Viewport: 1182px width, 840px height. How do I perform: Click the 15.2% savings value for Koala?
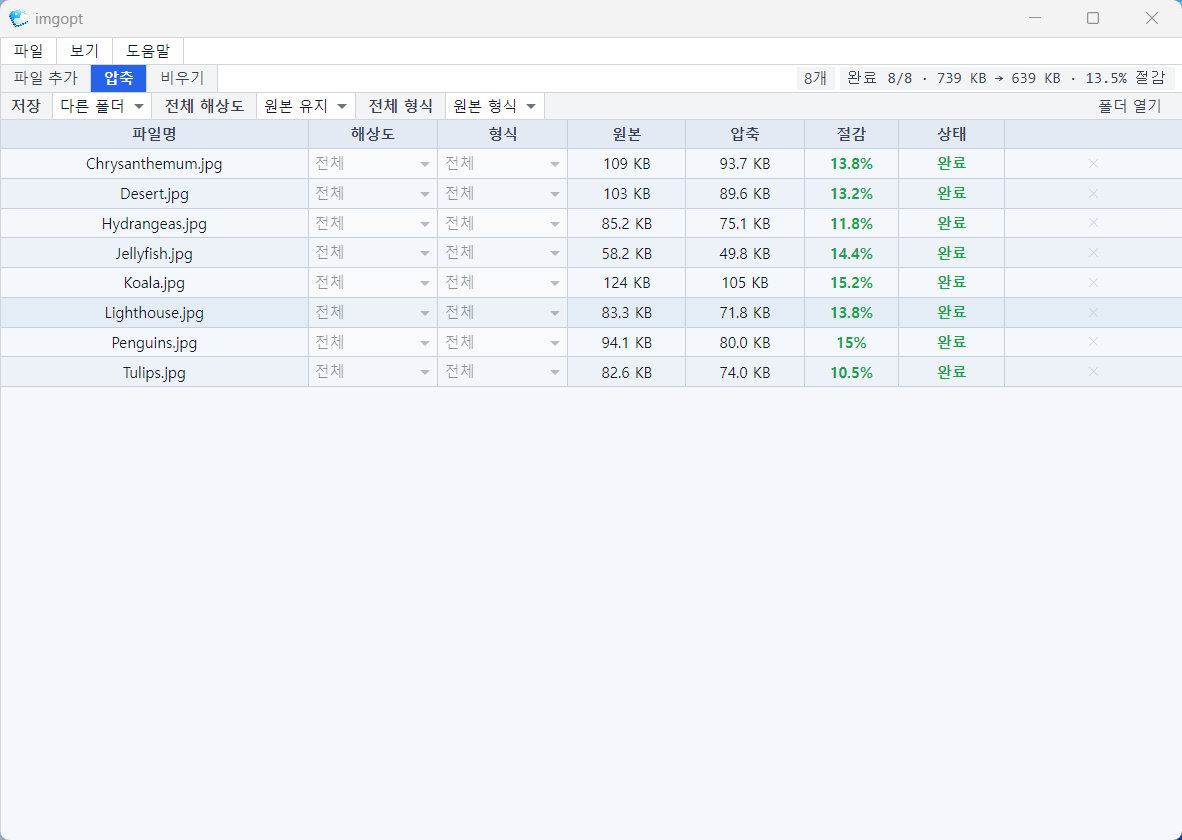click(851, 283)
